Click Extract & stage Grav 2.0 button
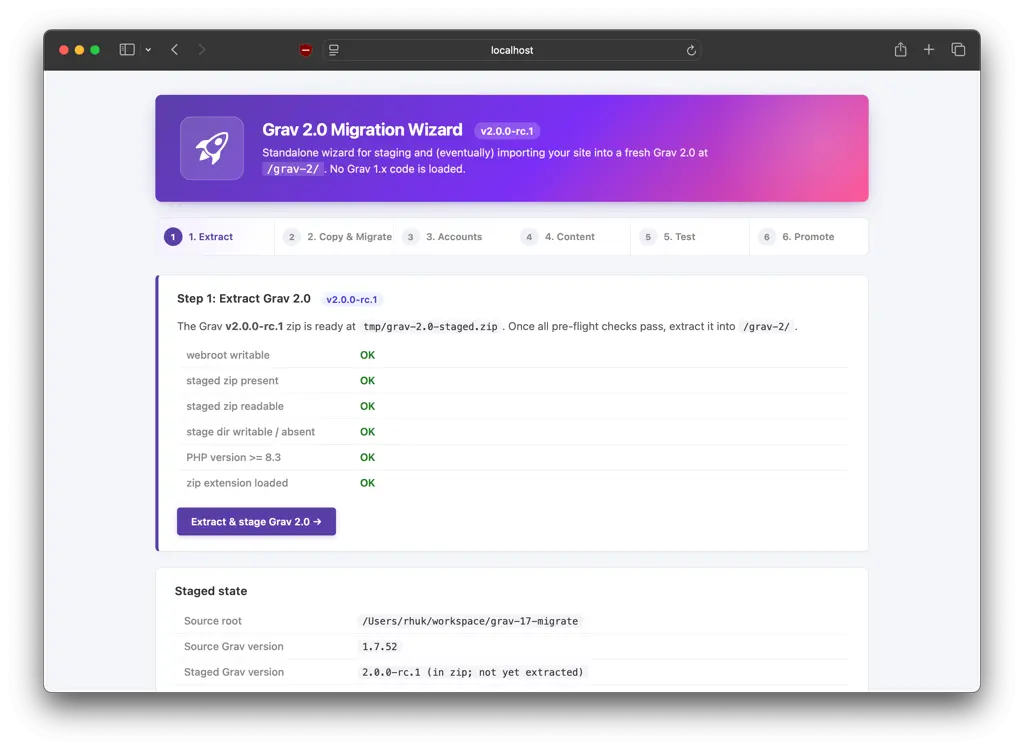 click(x=256, y=521)
